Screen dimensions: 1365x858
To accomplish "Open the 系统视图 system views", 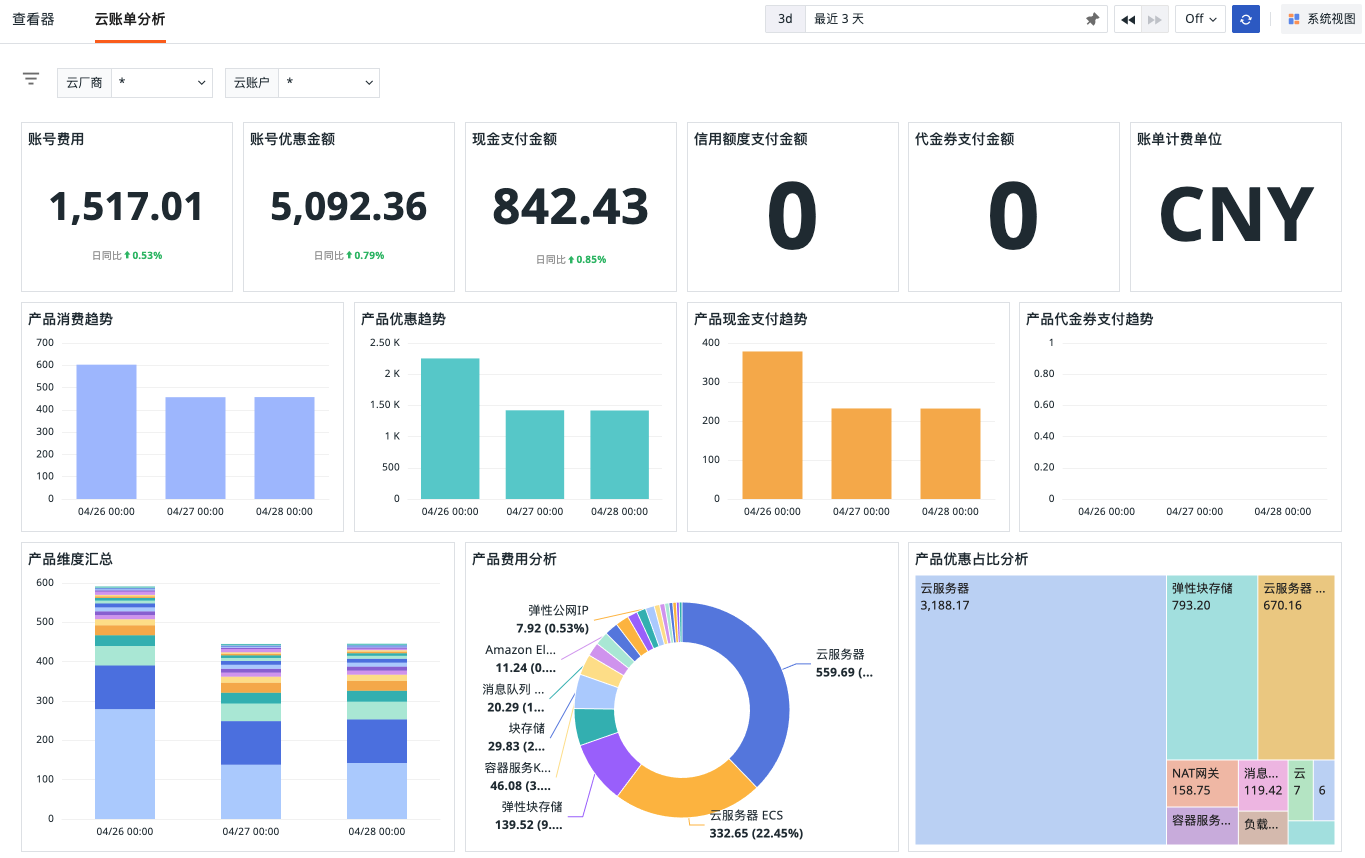I will click(x=1321, y=19).
